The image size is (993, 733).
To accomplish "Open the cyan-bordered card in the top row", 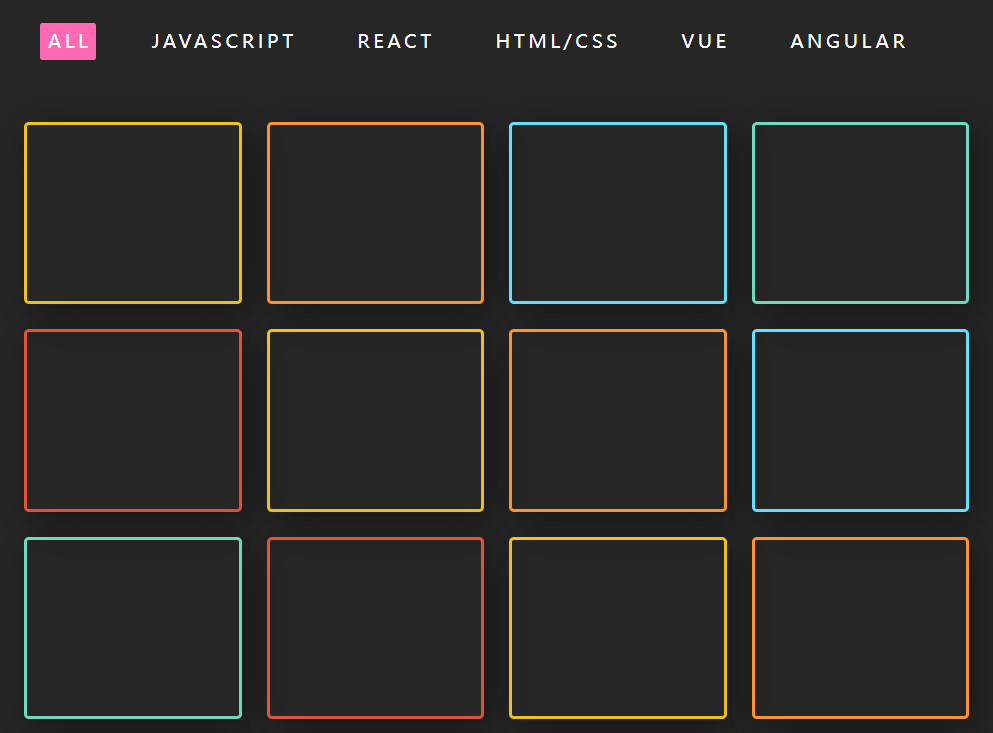I will tap(617, 212).
